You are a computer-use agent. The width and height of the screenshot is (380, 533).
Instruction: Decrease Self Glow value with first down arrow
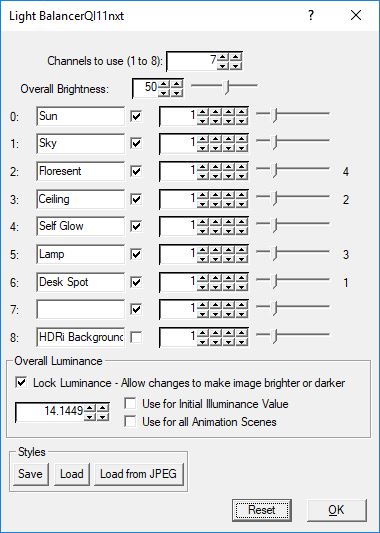point(203,230)
